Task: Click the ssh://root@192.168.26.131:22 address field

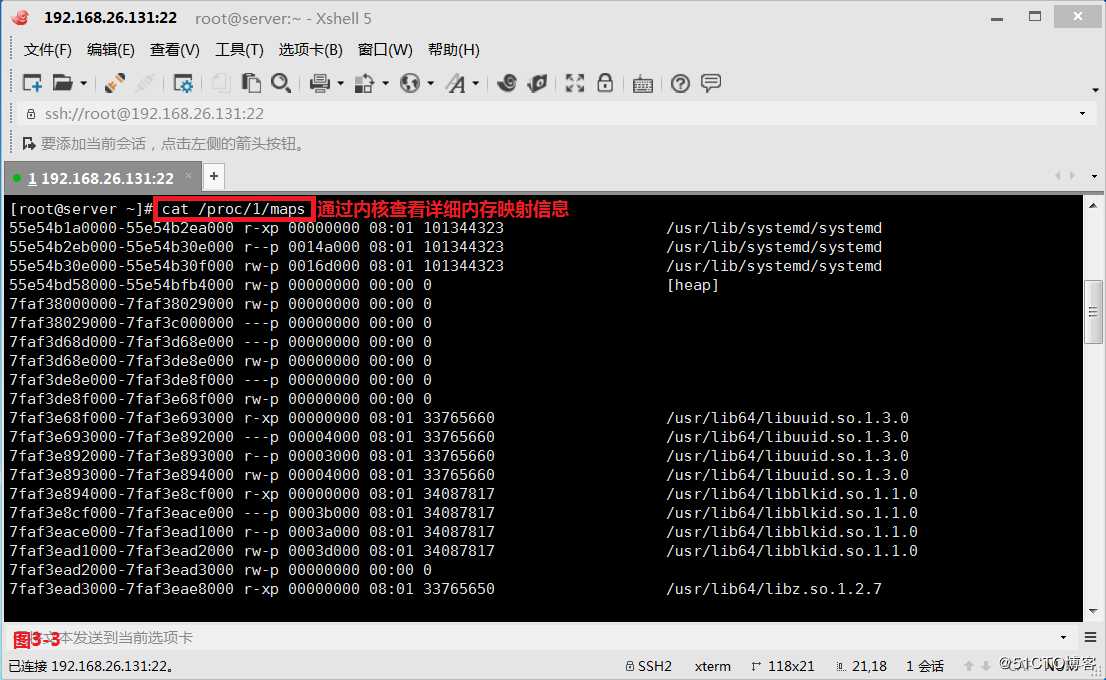Action: click(550, 114)
